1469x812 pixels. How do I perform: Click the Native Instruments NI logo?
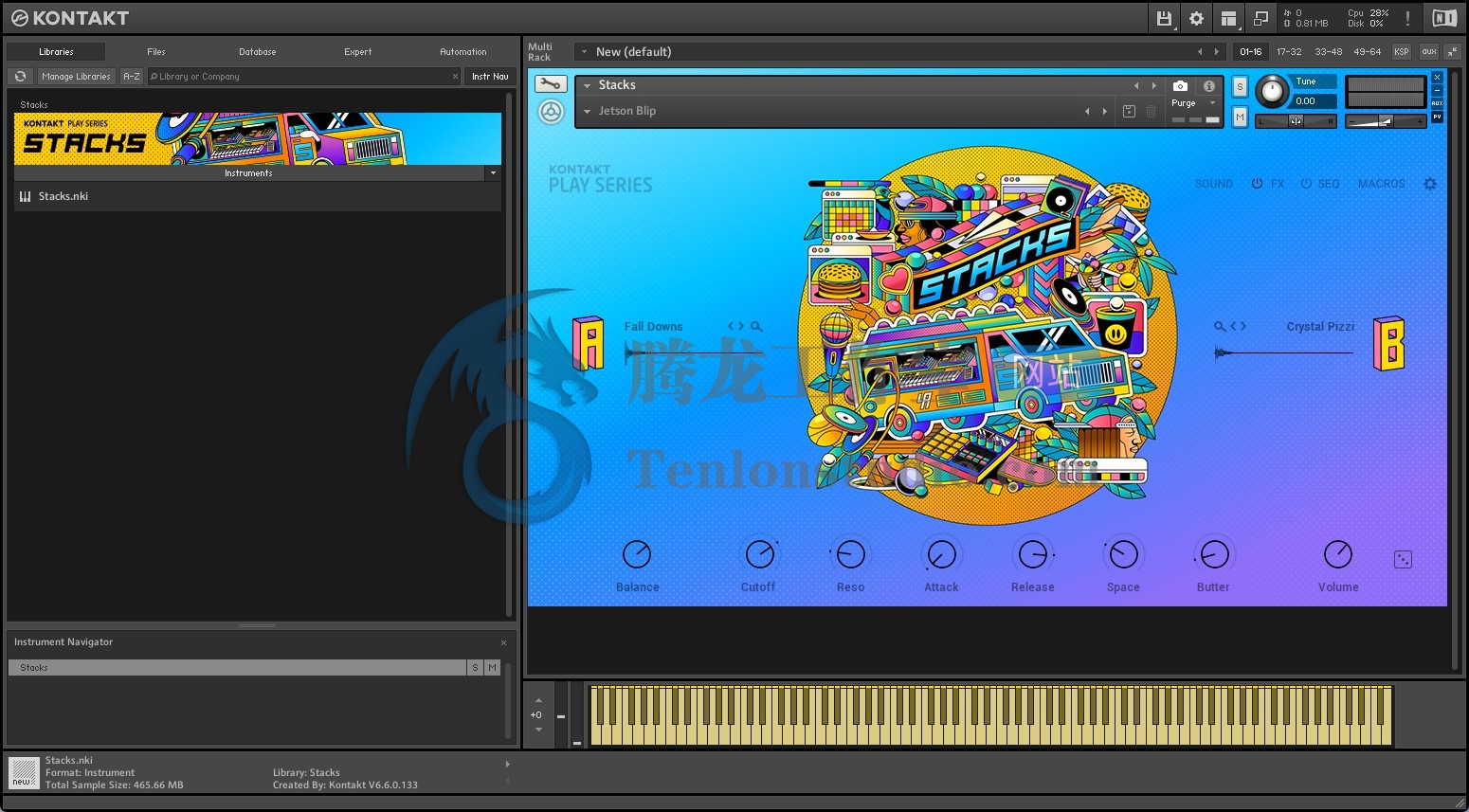coord(1444,18)
